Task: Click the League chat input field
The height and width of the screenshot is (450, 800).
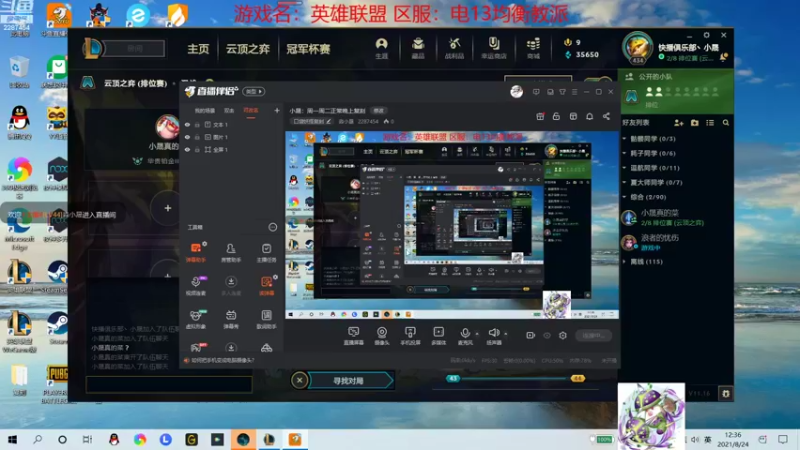Action: (169, 384)
